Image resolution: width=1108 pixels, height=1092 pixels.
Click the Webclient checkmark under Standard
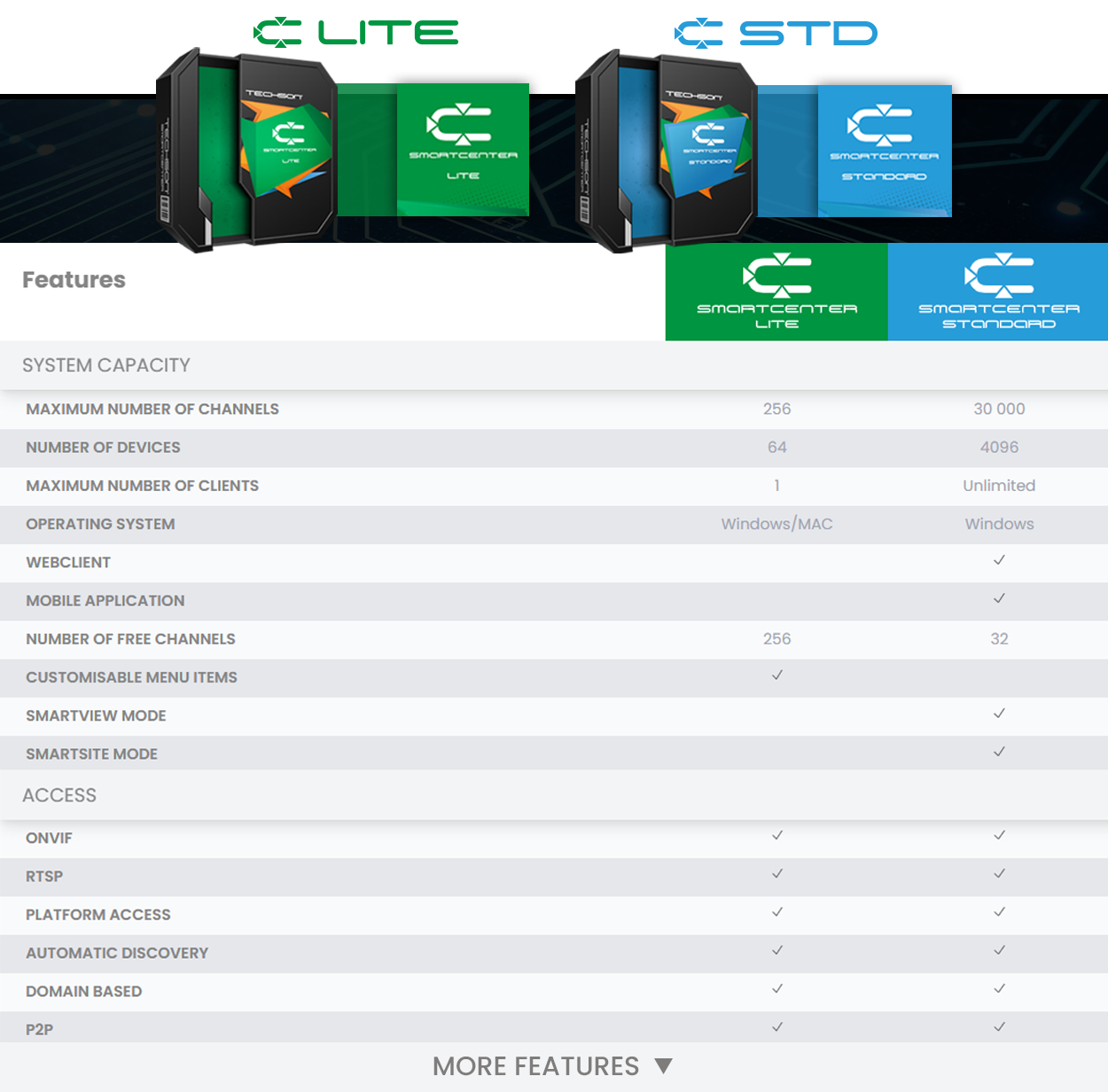pyautogui.click(x=999, y=560)
